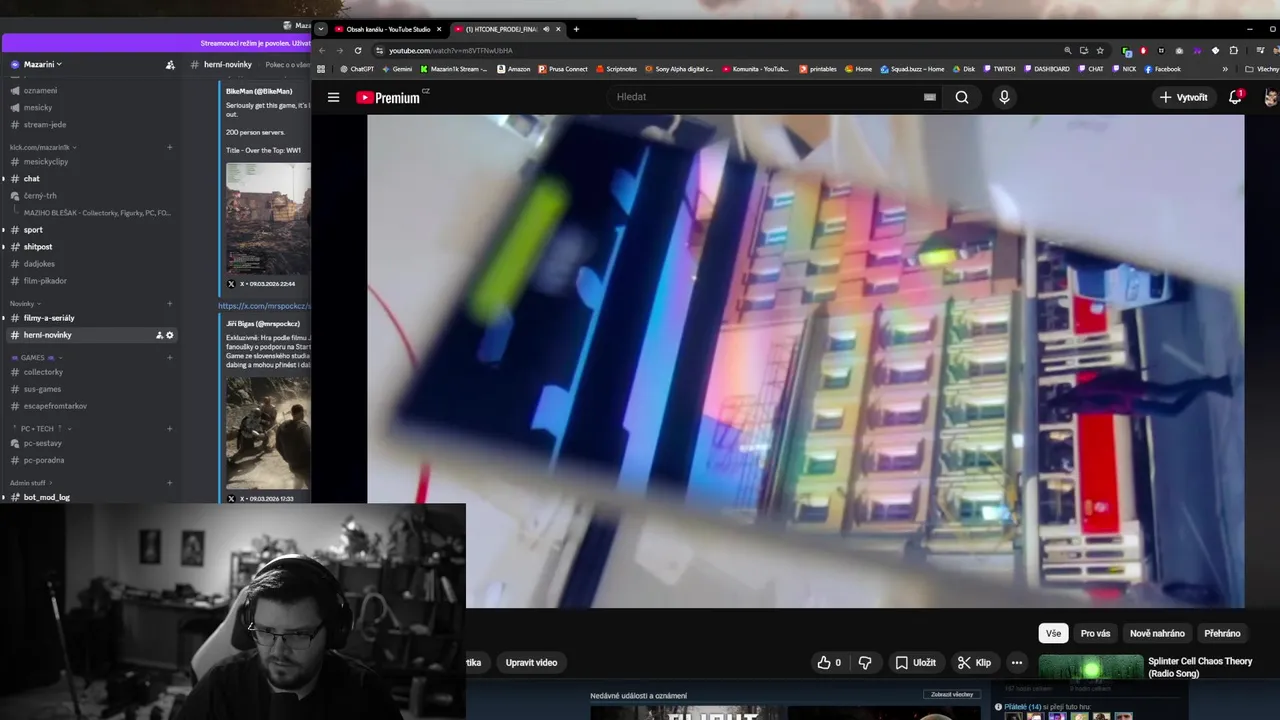Collapse the GAMES category
The width and height of the screenshot is (1280, 720).
click(39, 357)
